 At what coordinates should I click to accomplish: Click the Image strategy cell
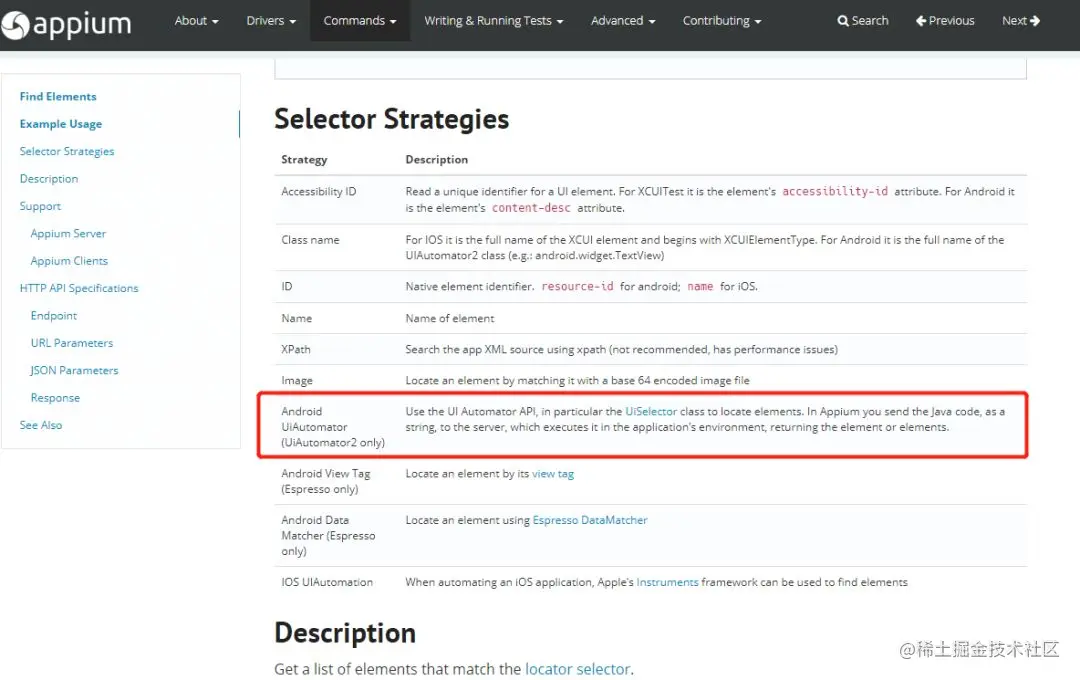pyautogui.click(x=297, y=380)
